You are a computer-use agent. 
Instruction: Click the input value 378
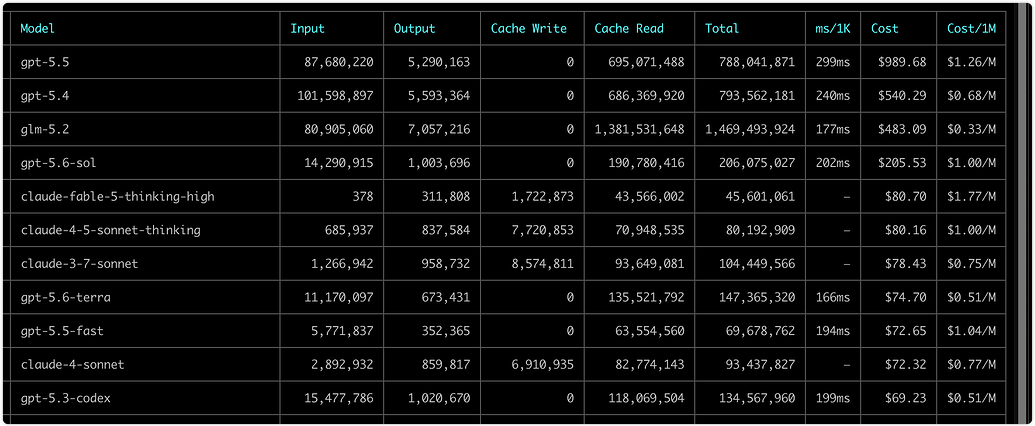(x=363, y=196)
